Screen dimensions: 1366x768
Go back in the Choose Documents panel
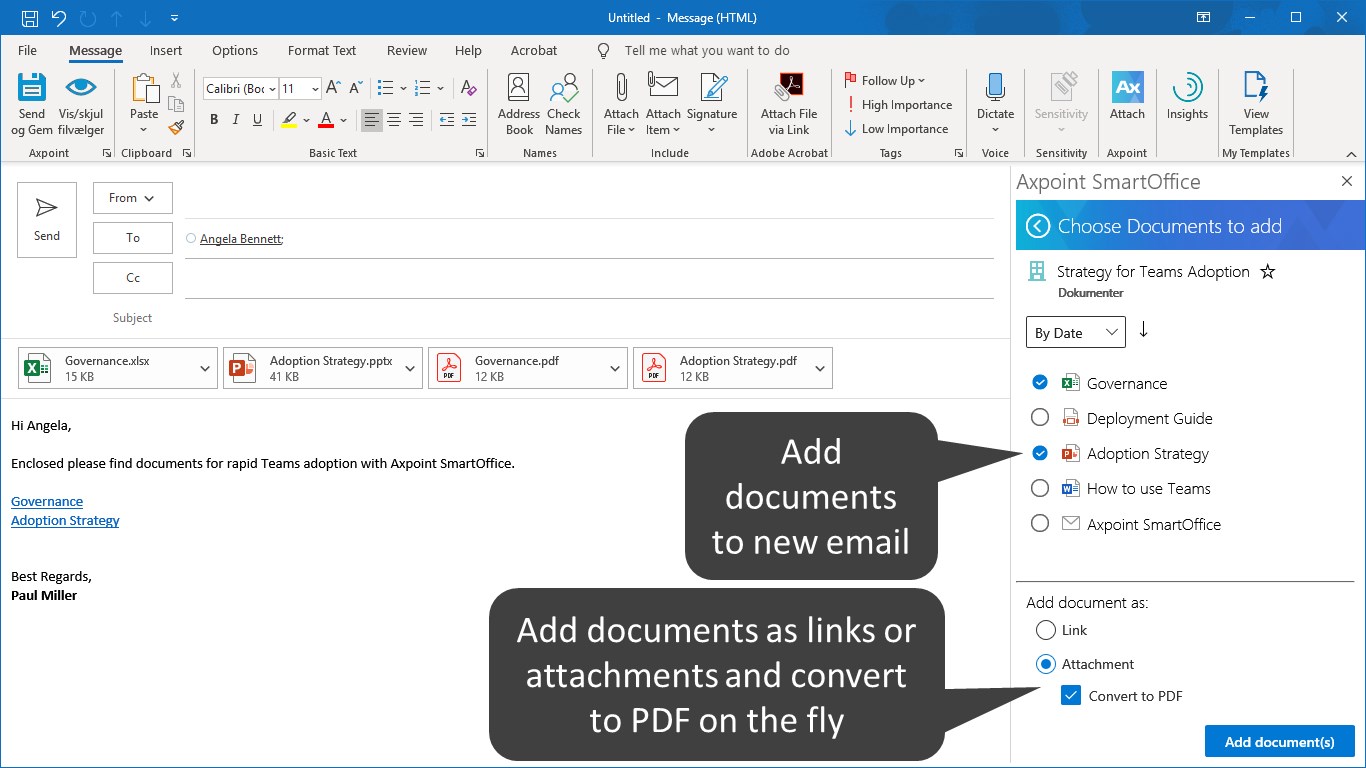(x=1038, y=226)
